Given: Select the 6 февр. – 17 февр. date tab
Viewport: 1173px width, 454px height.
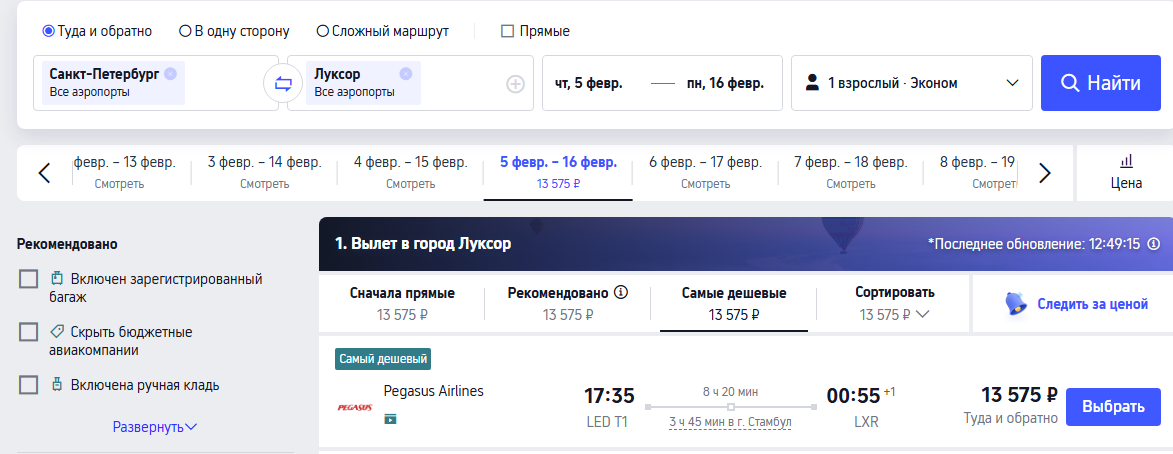Looking at the screenshot, I should click(707, 171).
